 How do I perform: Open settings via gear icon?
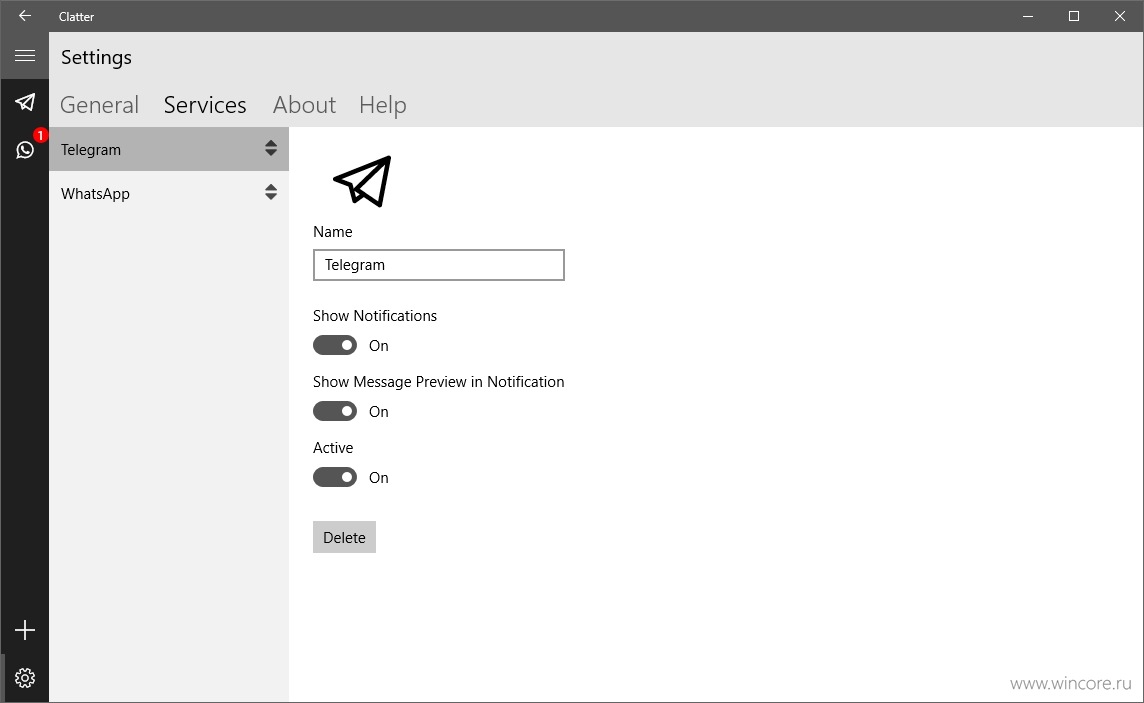25,678
